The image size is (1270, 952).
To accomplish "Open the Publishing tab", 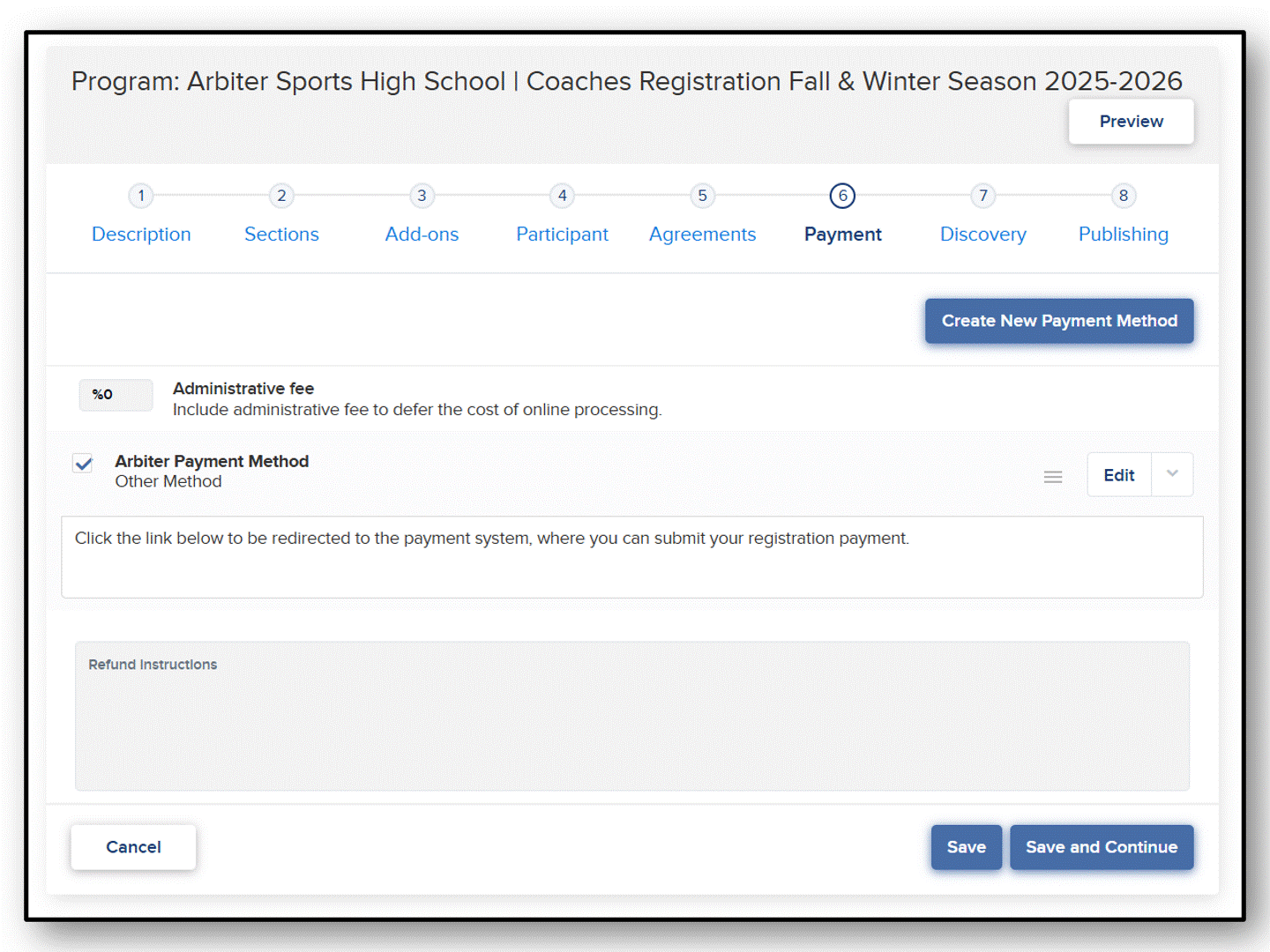I will point(1124,234).
